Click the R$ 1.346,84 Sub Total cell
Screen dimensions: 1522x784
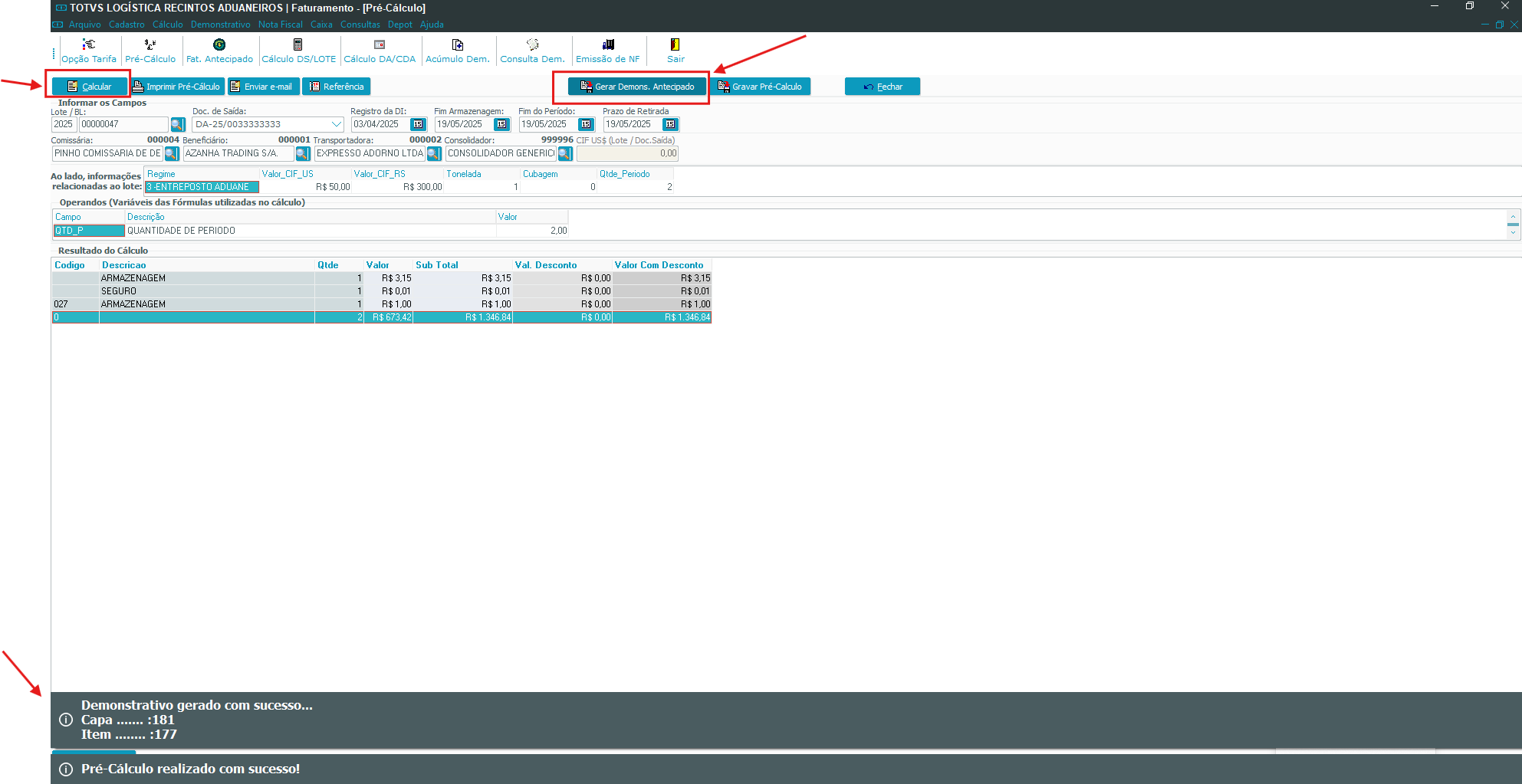tap(463, 317)
